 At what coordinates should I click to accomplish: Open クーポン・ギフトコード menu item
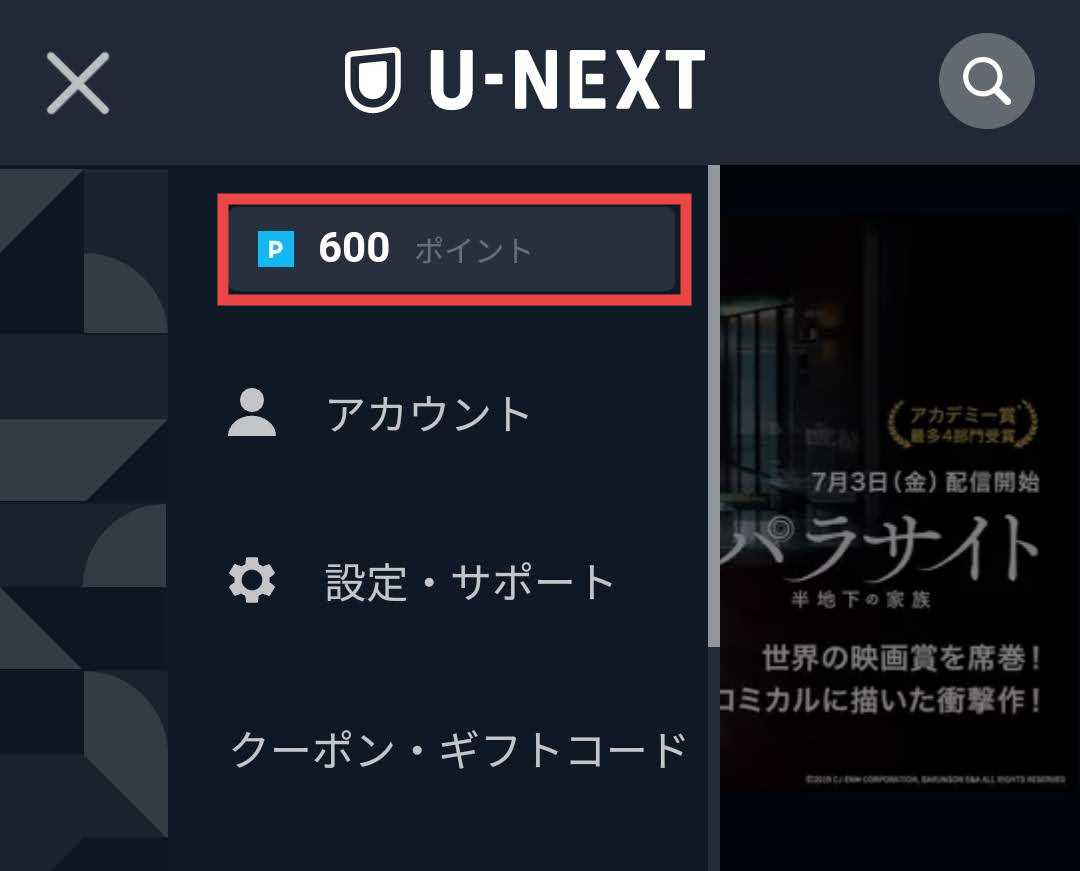pyautogui.click(x=459, y=749)
